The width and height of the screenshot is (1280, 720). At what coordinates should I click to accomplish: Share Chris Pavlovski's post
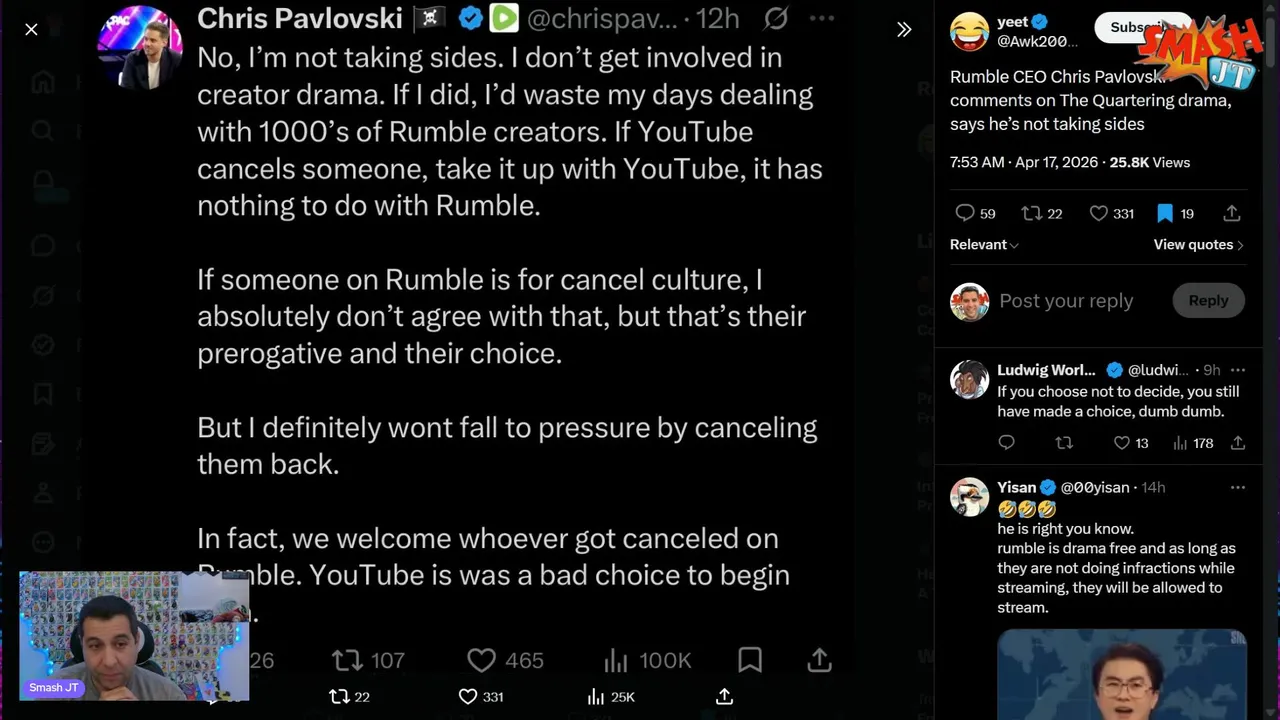[x=819, y=660]
